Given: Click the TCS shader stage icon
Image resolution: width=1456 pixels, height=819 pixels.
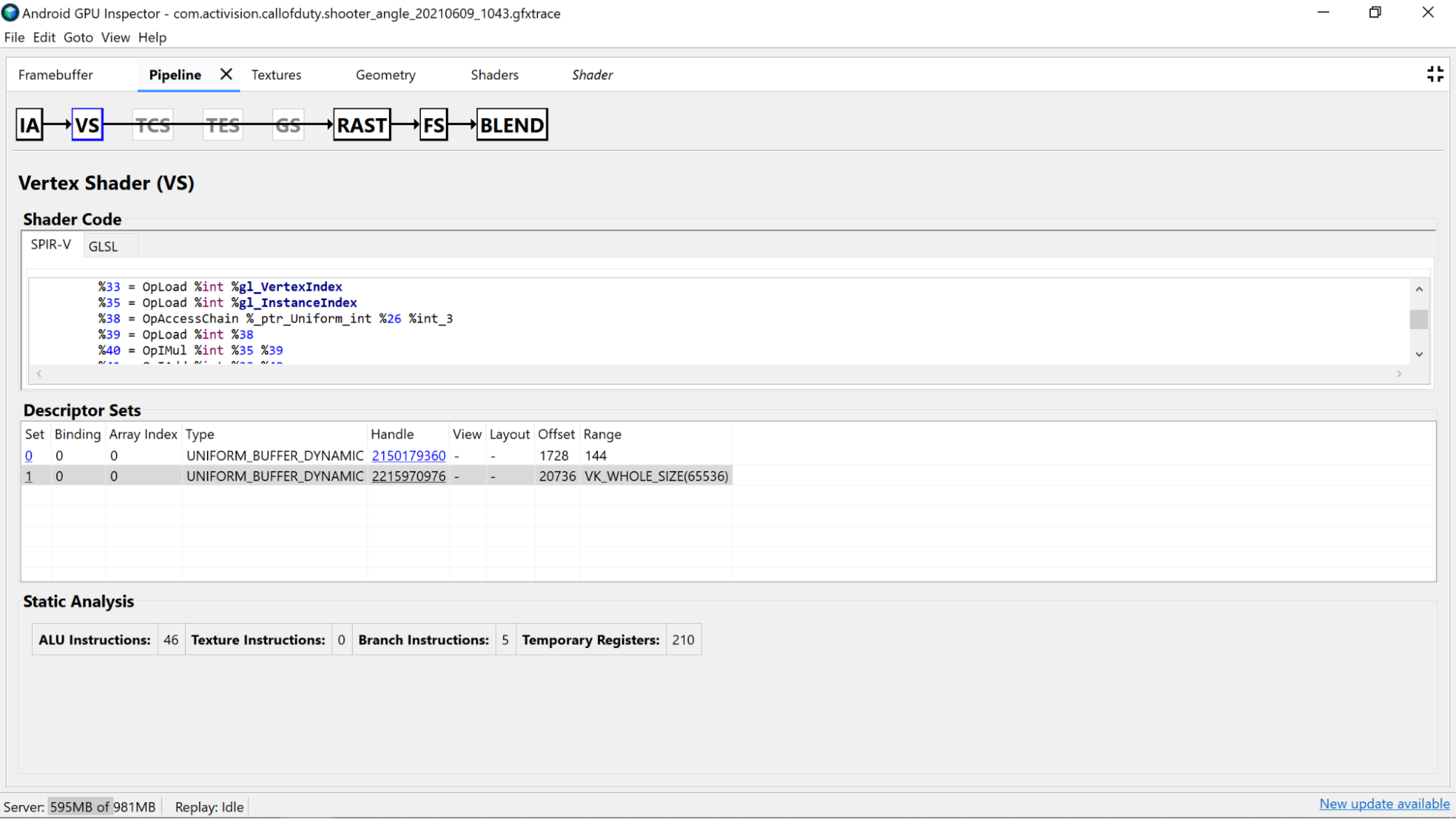Looking at the screenshot, I should click(152, 124).
